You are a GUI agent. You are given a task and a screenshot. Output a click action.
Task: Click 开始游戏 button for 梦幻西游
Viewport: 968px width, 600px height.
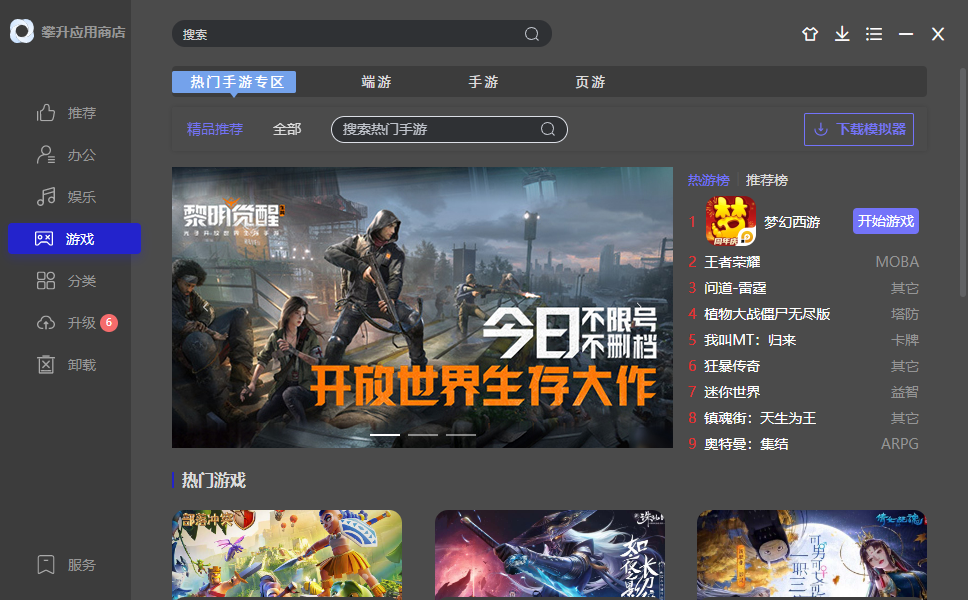[886, 221]
